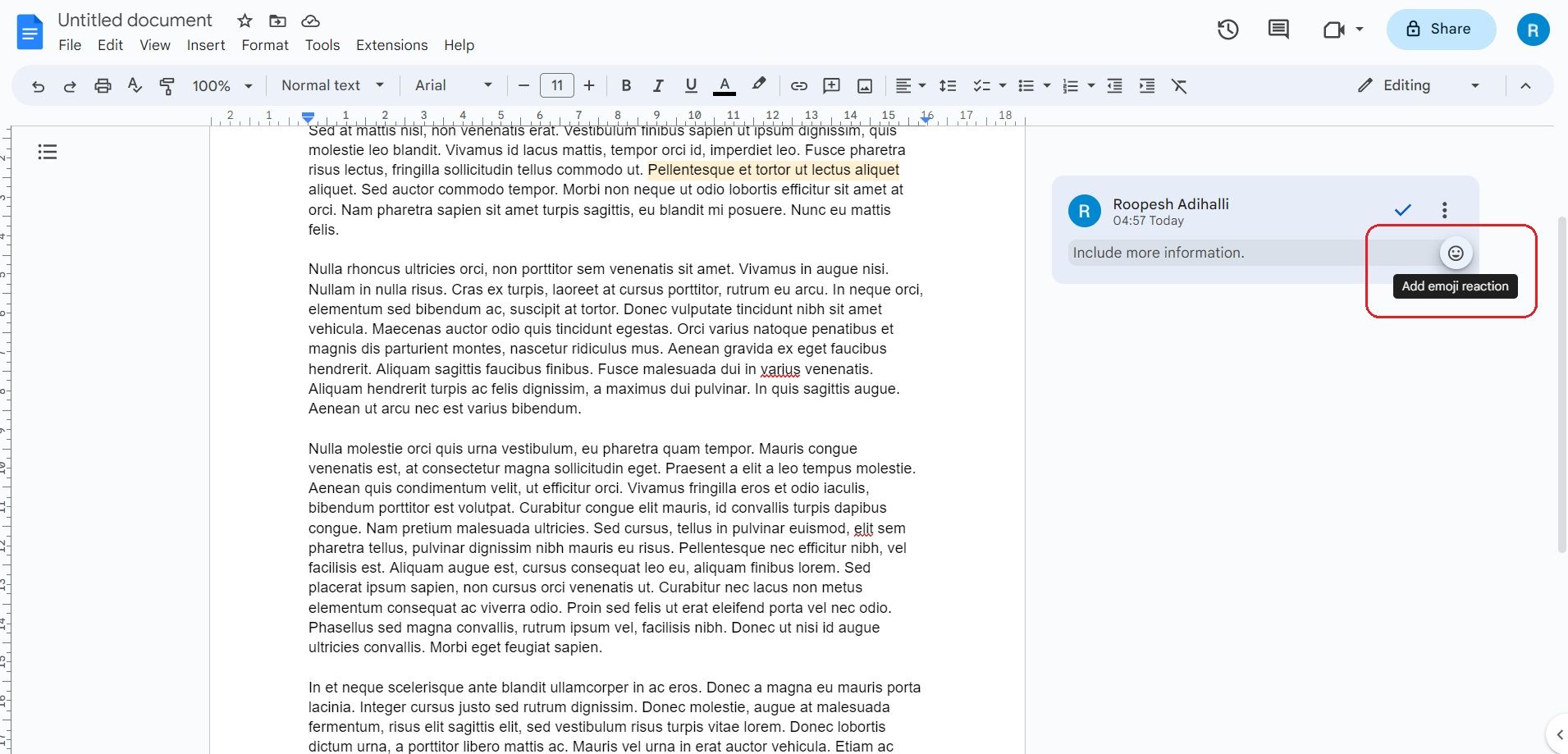Resolve the comment with the checkmark
The height and width of the screenshot is (754, 1568).
coord(1402,210)
